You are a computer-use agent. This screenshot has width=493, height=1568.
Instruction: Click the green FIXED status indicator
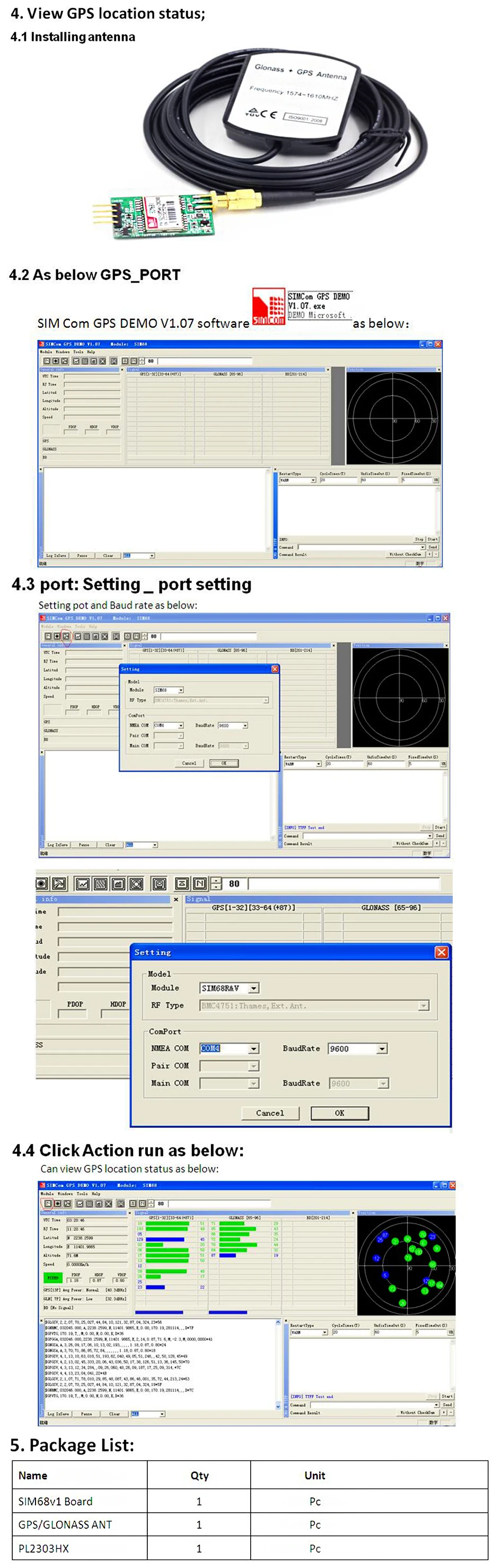coord(54,1278)
